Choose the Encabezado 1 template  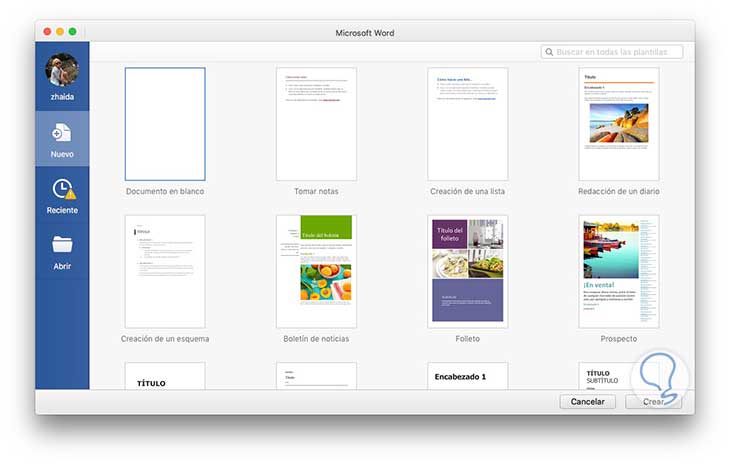[467, 376]
